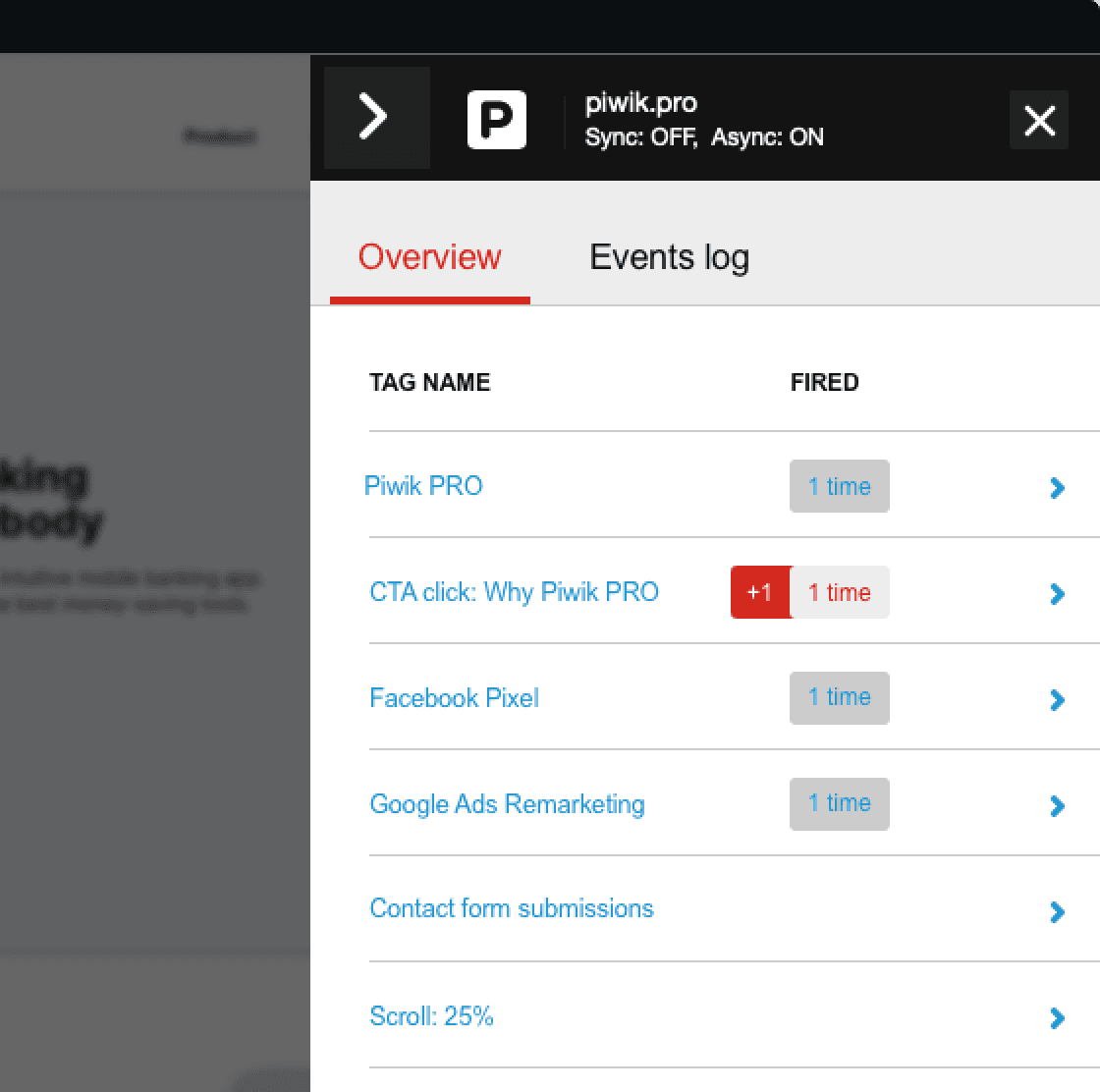
Task: Click Piwik PRO's '1 time' fired badge
Action: [839, 486]
